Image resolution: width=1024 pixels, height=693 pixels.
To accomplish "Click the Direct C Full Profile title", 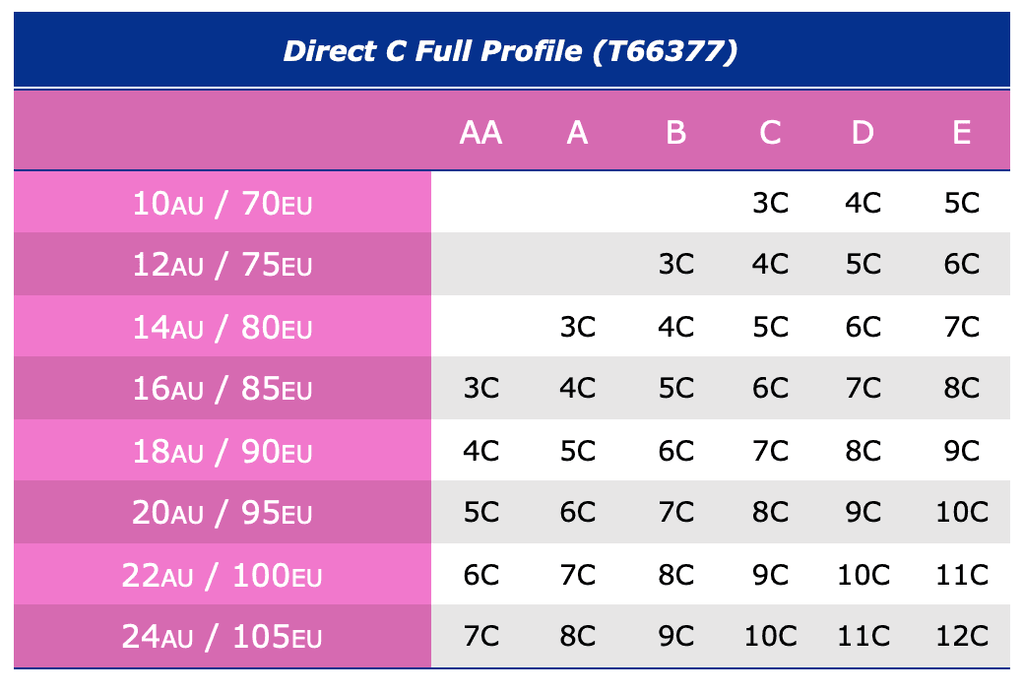I will pos(510,51).
